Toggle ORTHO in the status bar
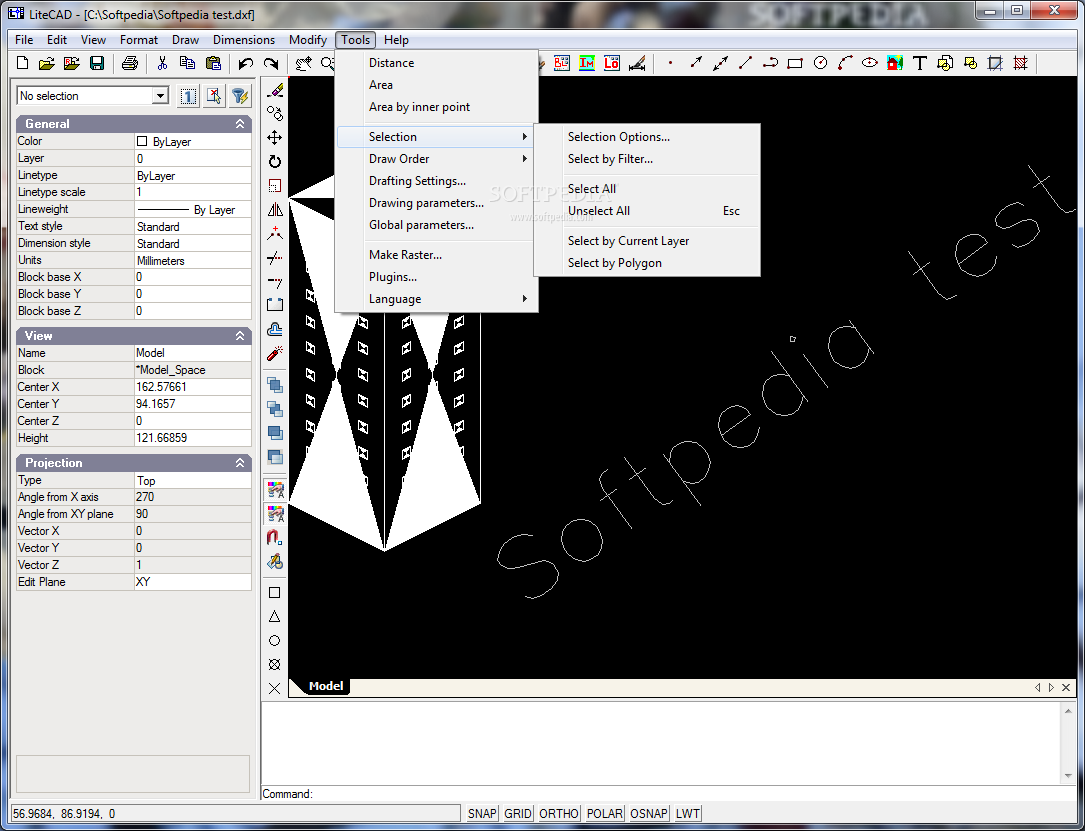The image size is (1085, 831). [558, 814]
